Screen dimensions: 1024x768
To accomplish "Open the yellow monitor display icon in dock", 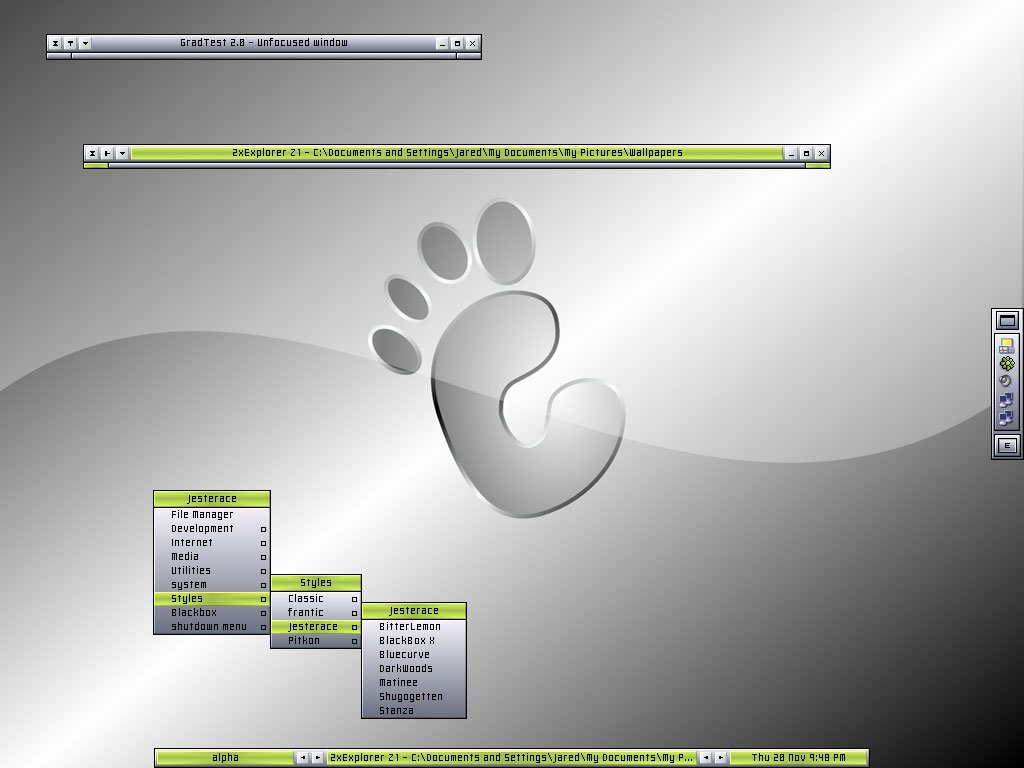I will click(x=1007, y=345).
